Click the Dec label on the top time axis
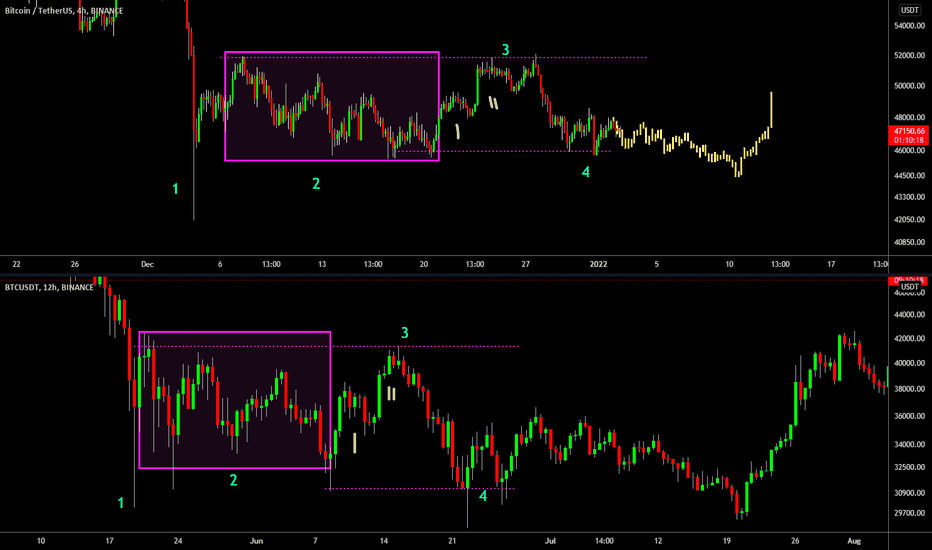Viewport: 932px width, 550px height. 147,264
